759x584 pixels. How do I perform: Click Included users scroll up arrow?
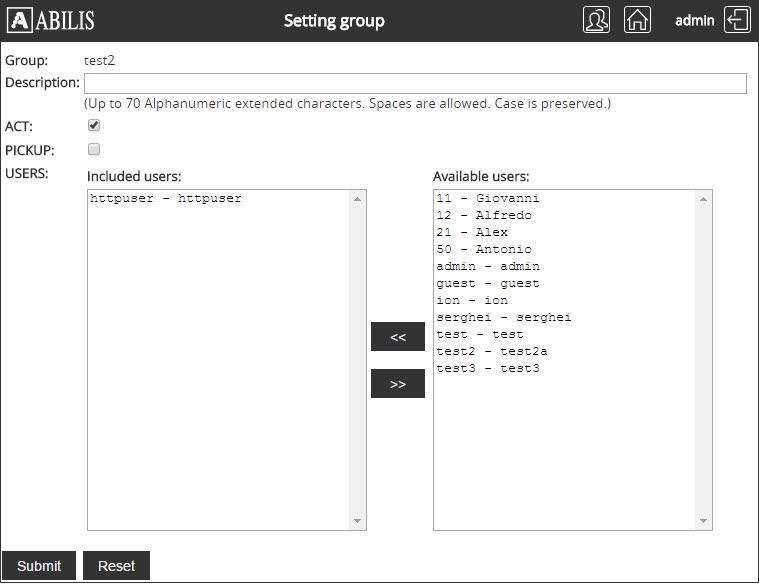pyautogui.click(x=357, y=199)
